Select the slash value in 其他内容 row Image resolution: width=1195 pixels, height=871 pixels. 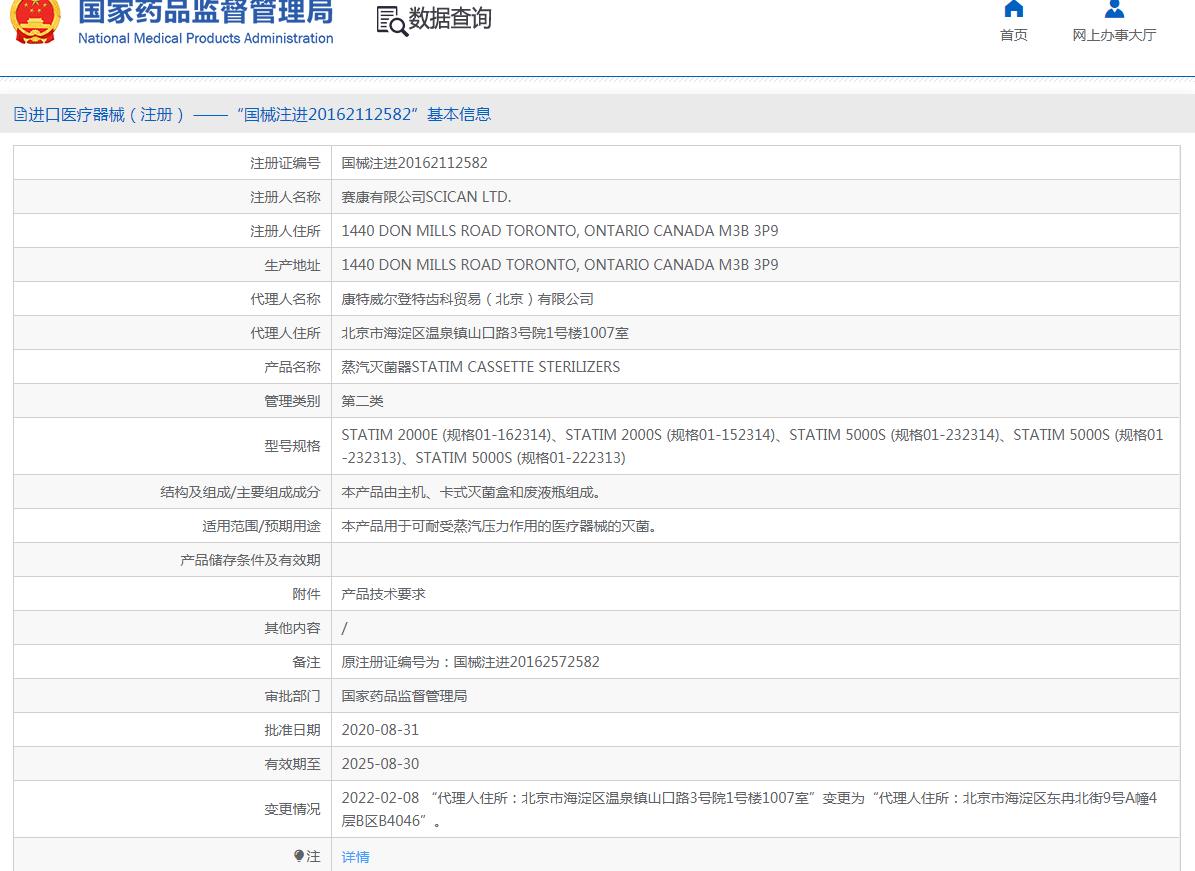[x=344, y=628]
